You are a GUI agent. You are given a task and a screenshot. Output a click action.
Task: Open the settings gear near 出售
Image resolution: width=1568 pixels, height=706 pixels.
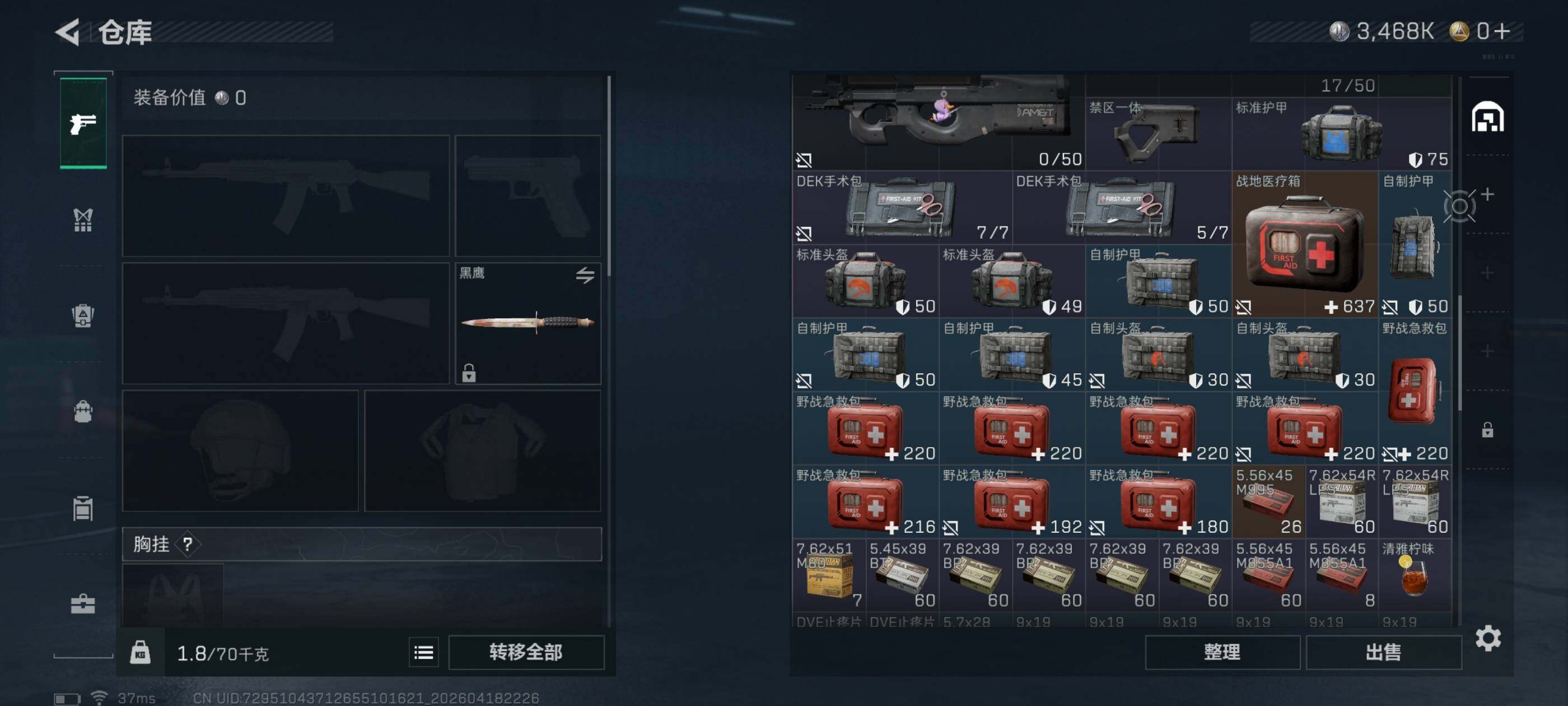coord(1488,638)
